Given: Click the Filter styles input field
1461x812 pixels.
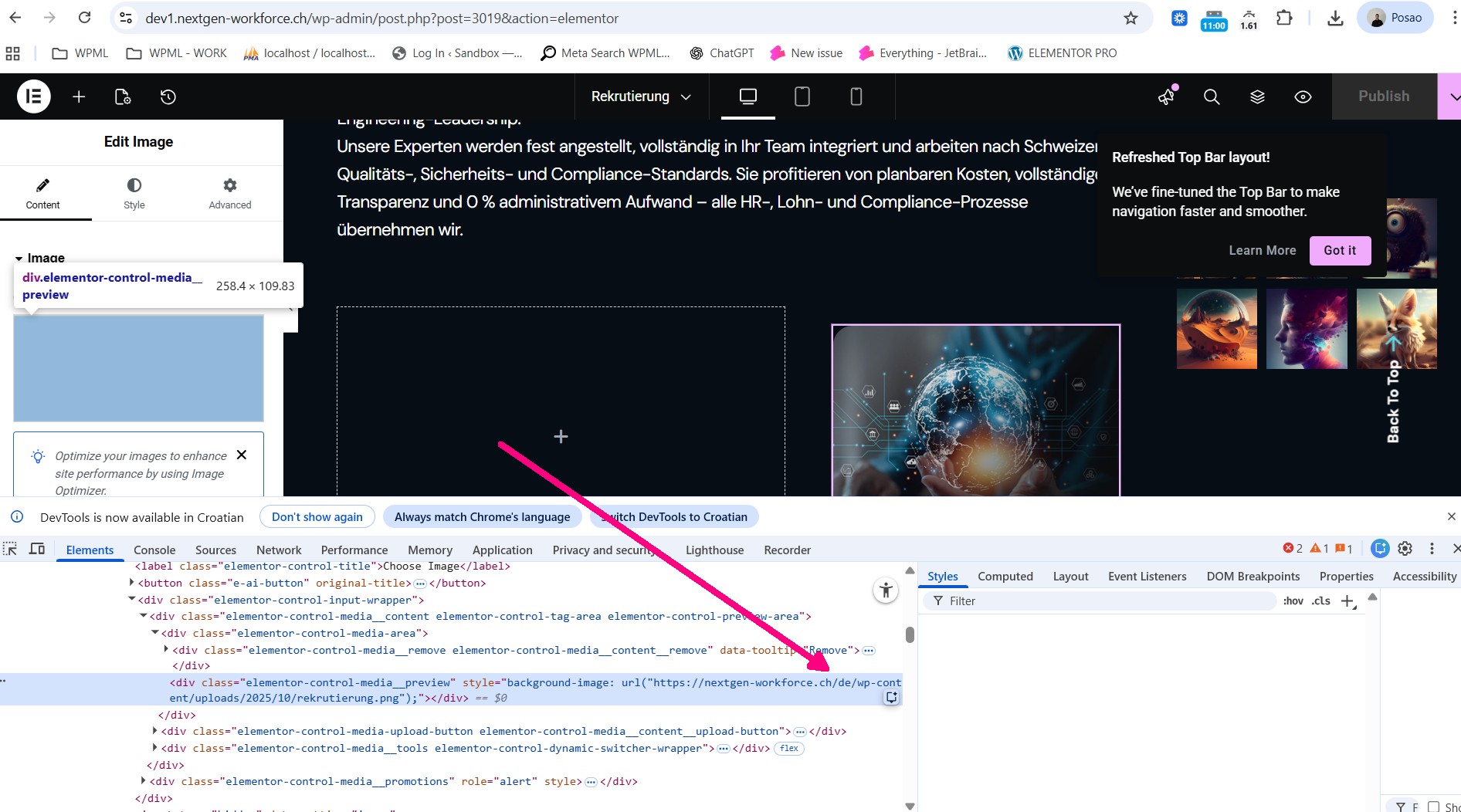Looking at the screenshot, I should click(x=1097, y=601).
